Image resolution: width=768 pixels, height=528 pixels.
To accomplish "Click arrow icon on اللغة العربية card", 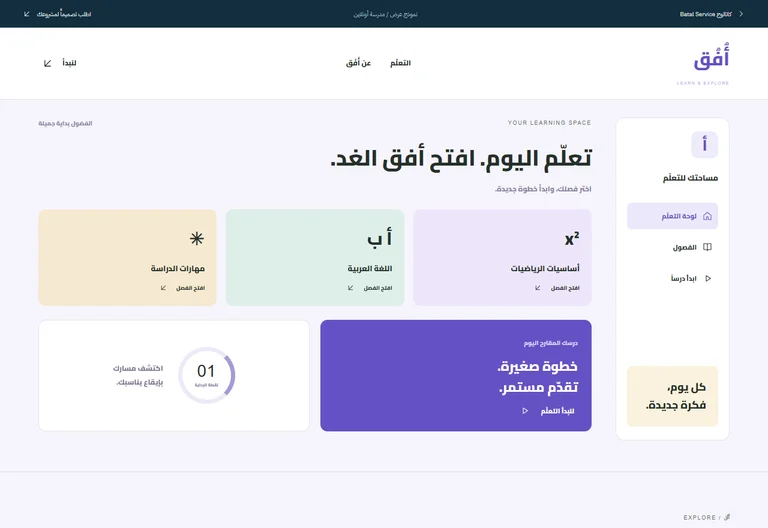I will [x=350, y=288].
